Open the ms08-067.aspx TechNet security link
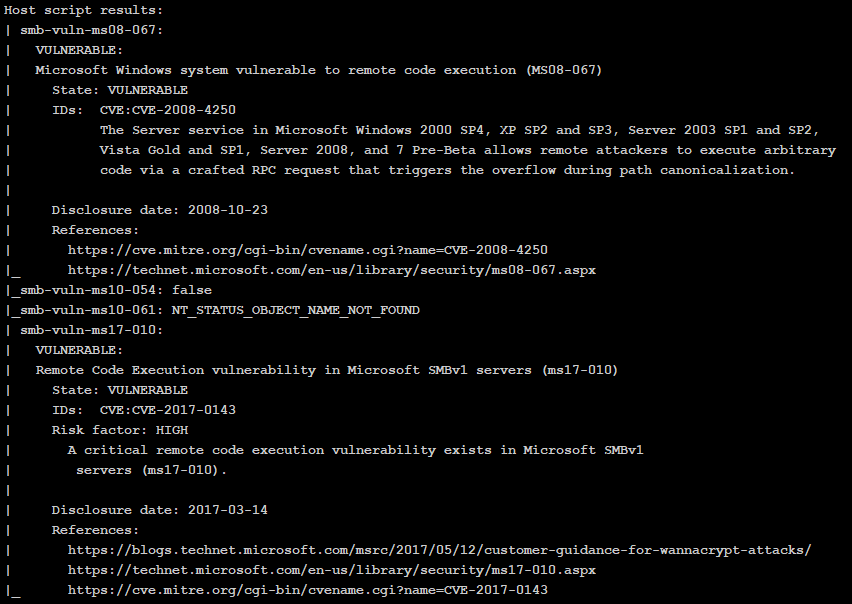 331,270
